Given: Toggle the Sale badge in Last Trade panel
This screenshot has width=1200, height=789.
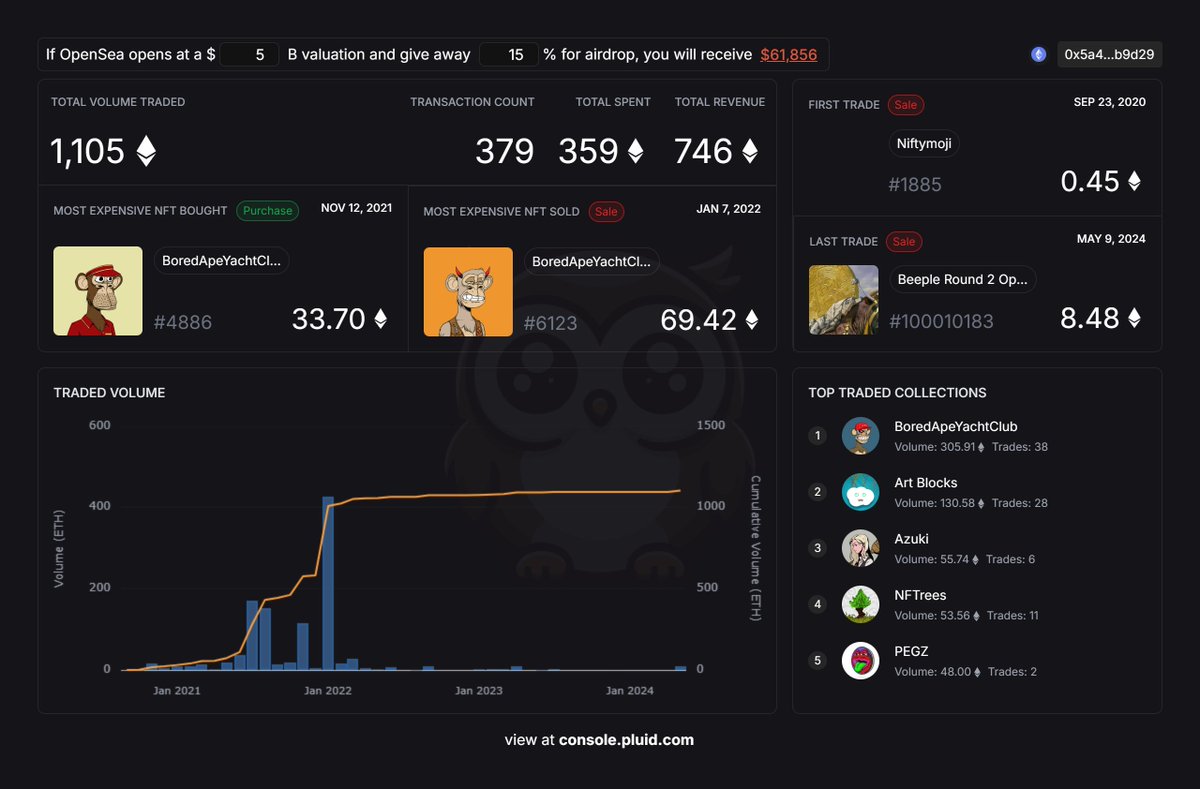Looking at the screenshot, I should (904, 241).
